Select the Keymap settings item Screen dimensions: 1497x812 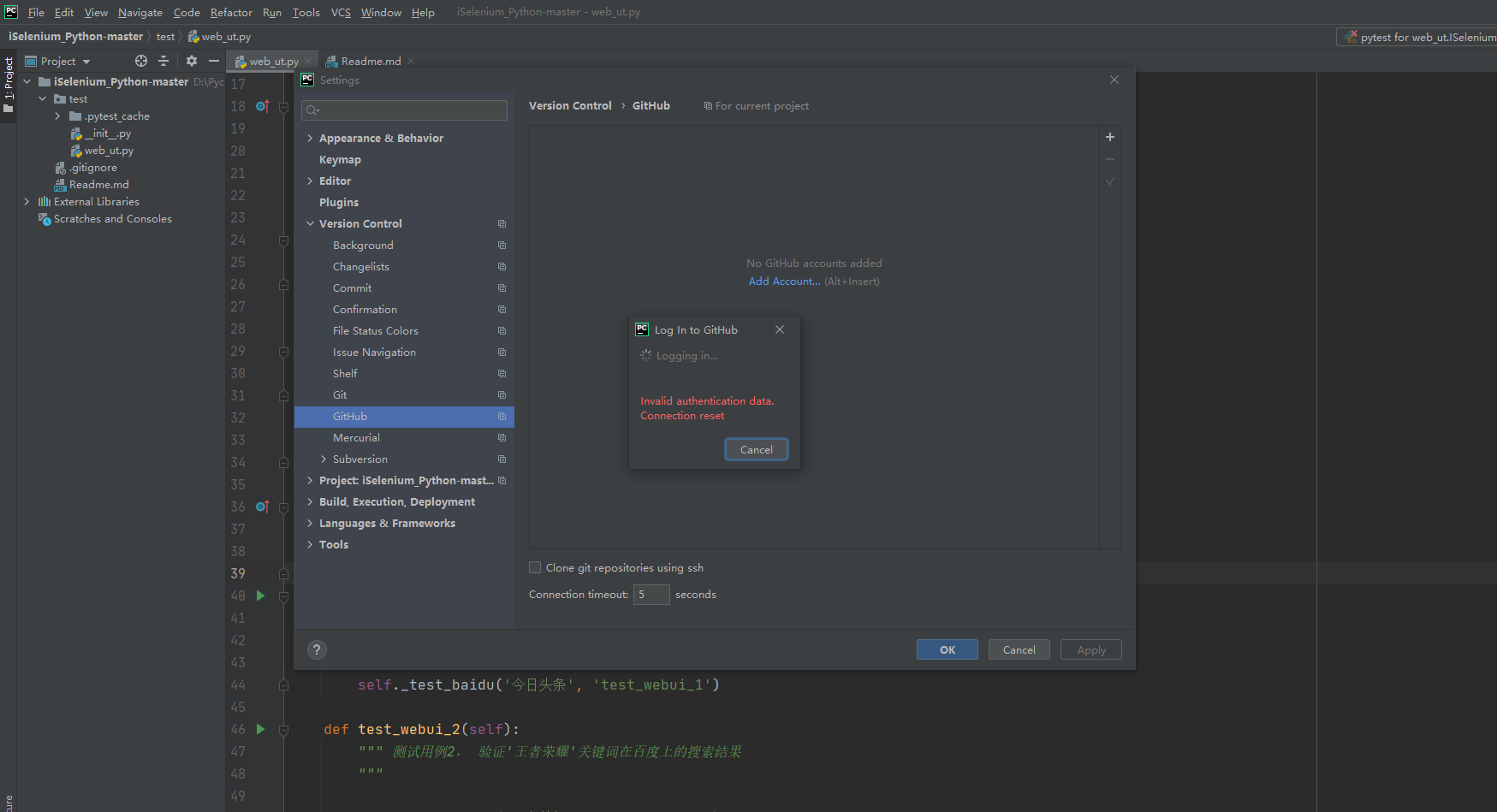pos(340,159)
